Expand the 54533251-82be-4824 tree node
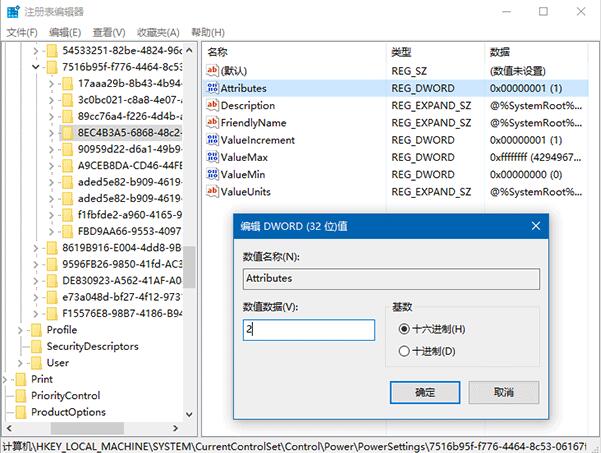This screenshot has height=453, width=601. coord(36,51)
